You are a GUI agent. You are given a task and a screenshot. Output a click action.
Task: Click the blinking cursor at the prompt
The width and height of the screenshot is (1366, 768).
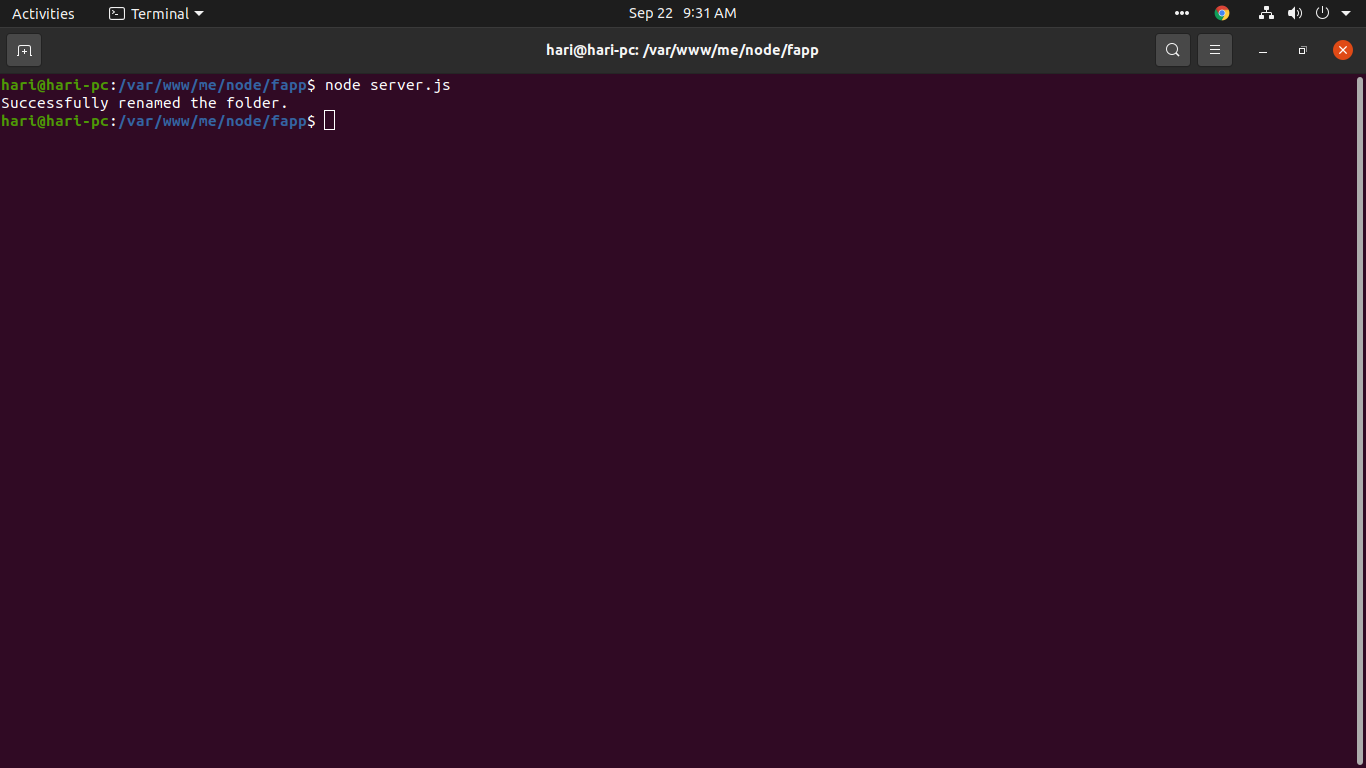click(329, 120)
